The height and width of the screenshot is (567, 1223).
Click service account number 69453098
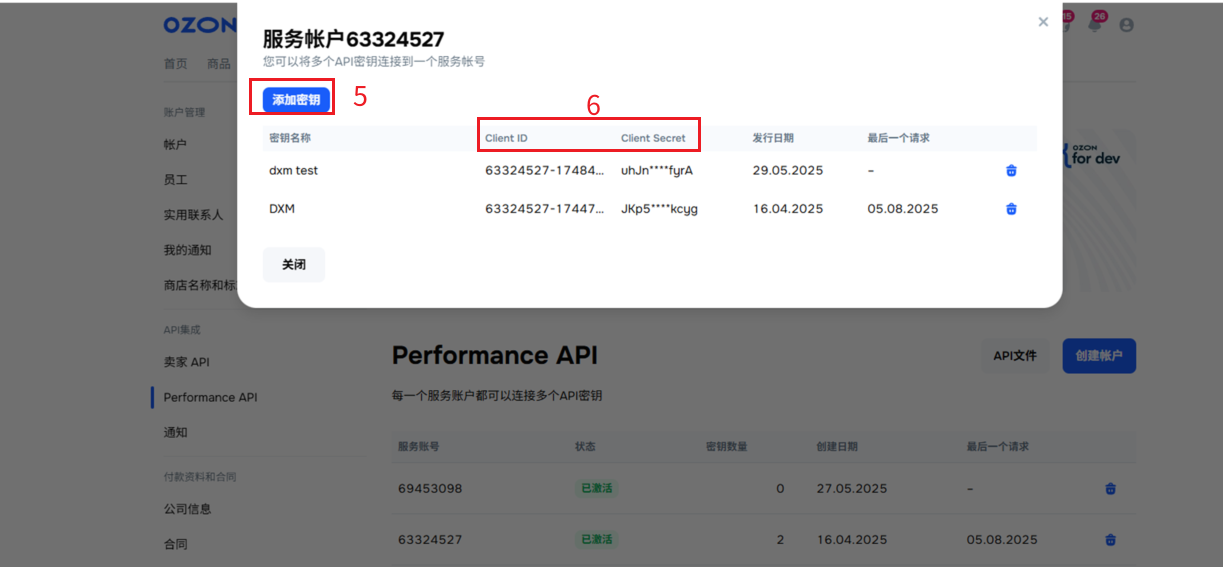point(430,489)
